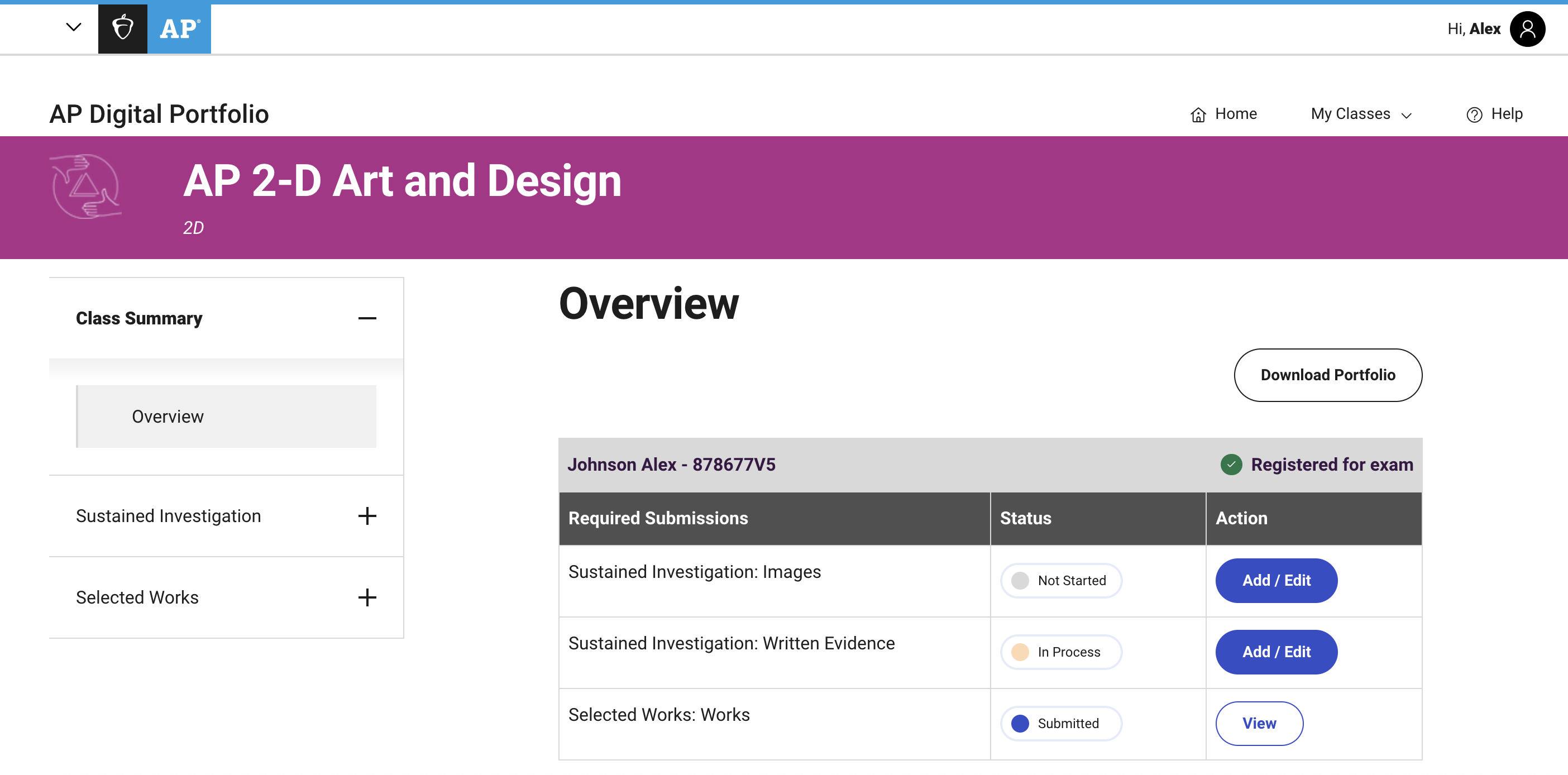Open the top-left chevron dropdown
The width and height of the screenshot is (1568, 775).
click(74, 27)
